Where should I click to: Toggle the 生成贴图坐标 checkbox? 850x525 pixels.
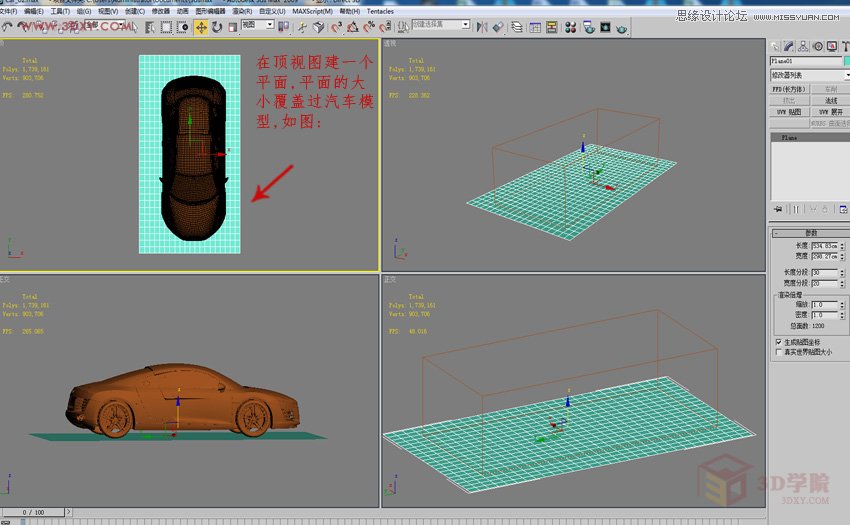point(779,342)
